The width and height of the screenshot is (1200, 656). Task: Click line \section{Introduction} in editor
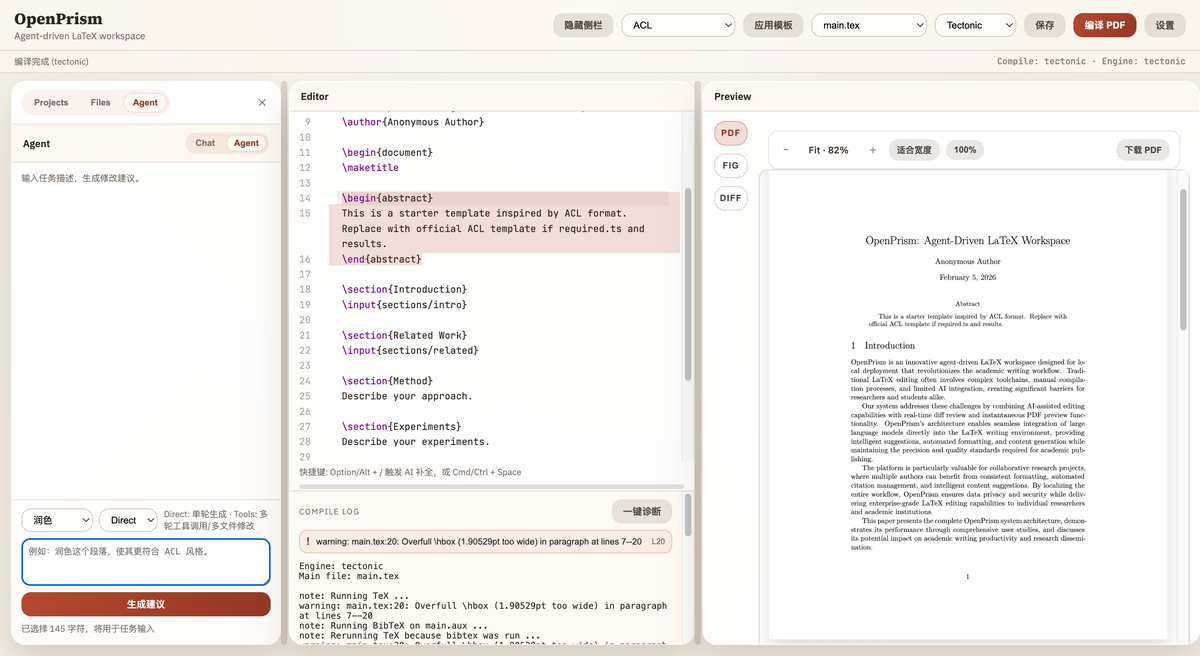click(x=404, y=289)
